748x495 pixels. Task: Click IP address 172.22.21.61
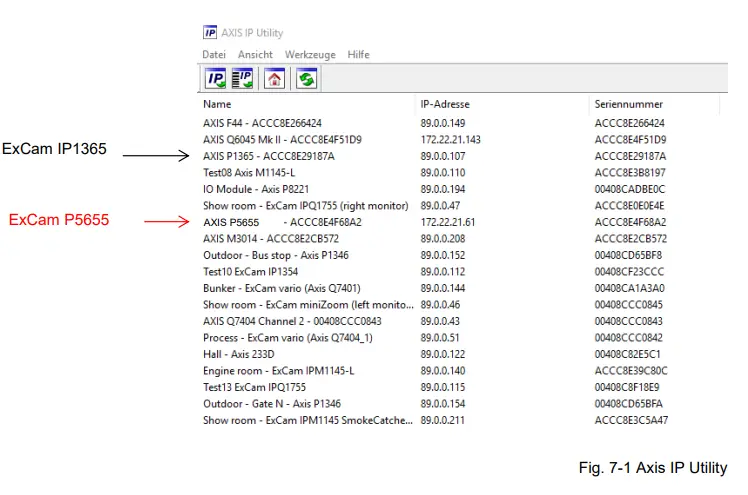click(447, 222)
